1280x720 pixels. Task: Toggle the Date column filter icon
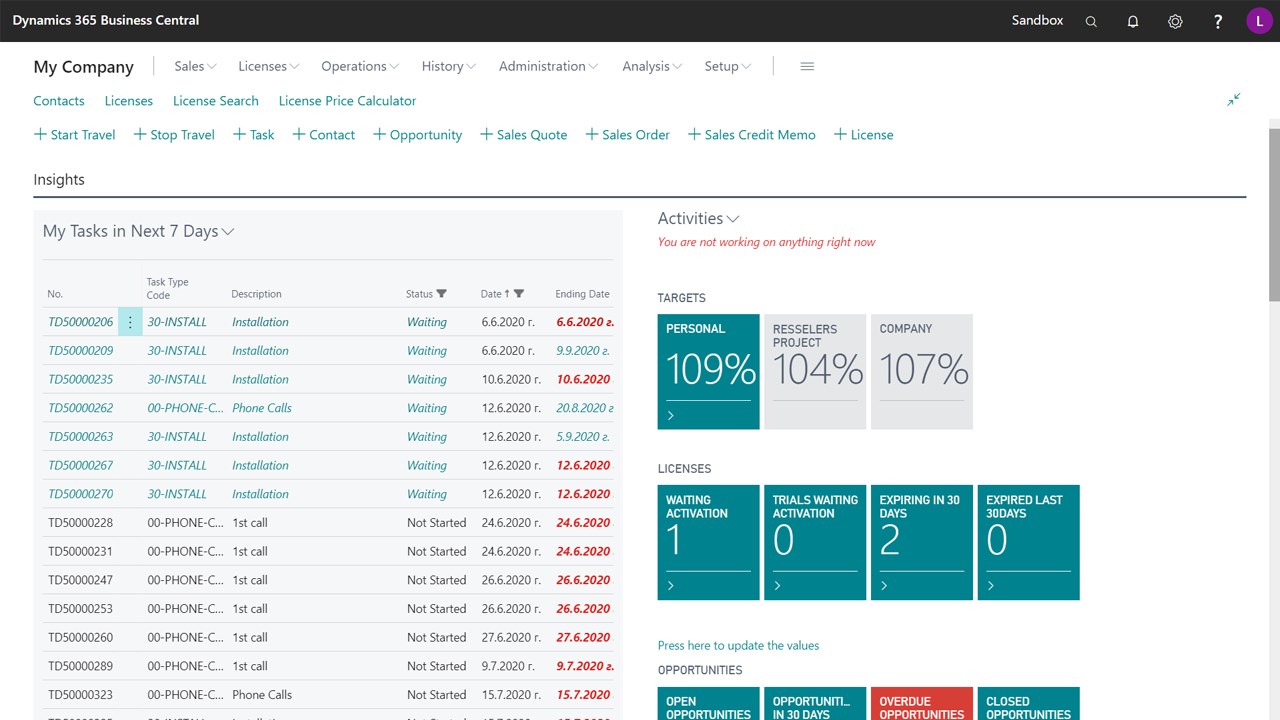(518, 294)
